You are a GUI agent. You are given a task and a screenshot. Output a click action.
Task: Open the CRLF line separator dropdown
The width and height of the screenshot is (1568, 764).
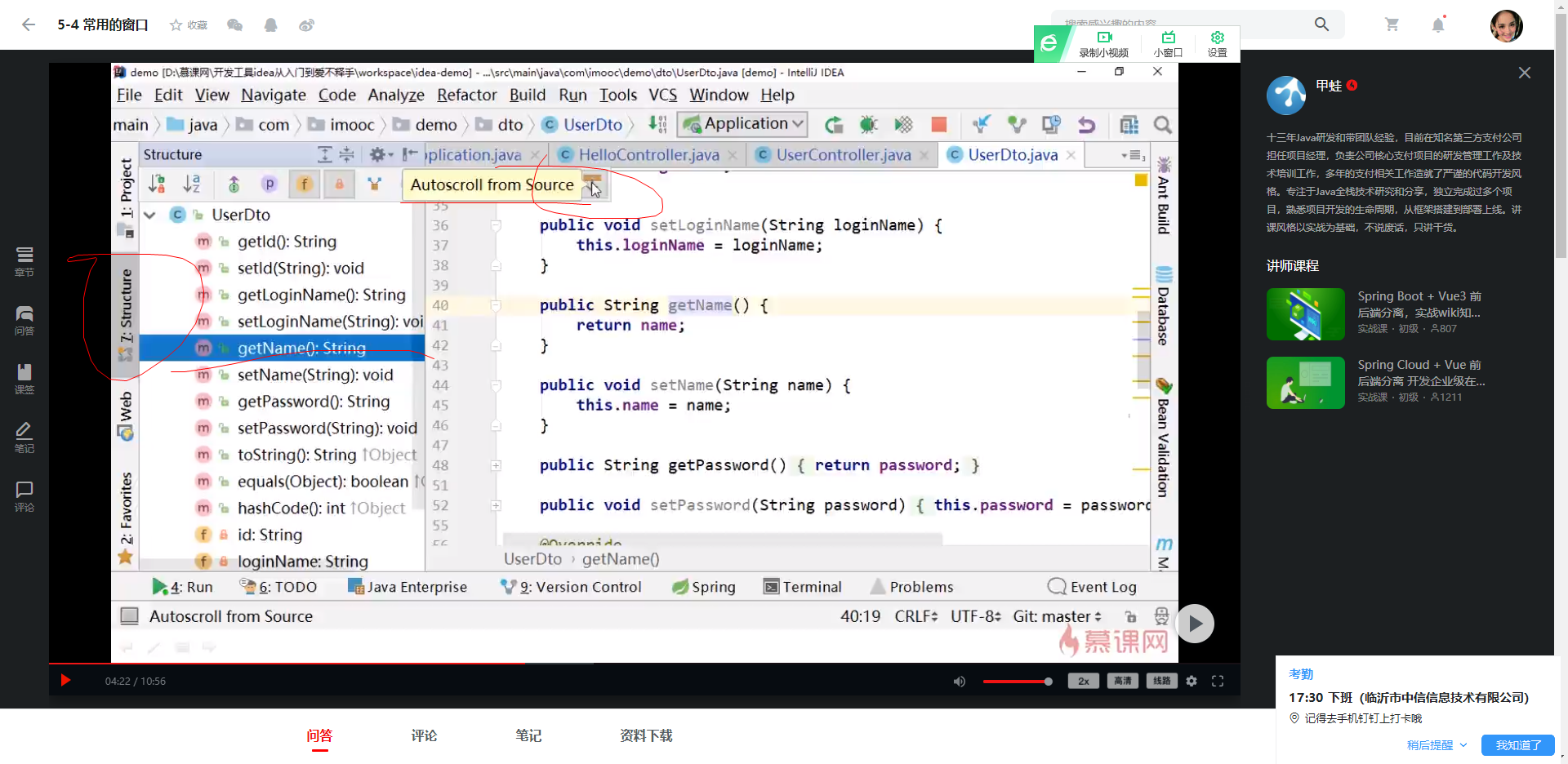tap(916, 616)
